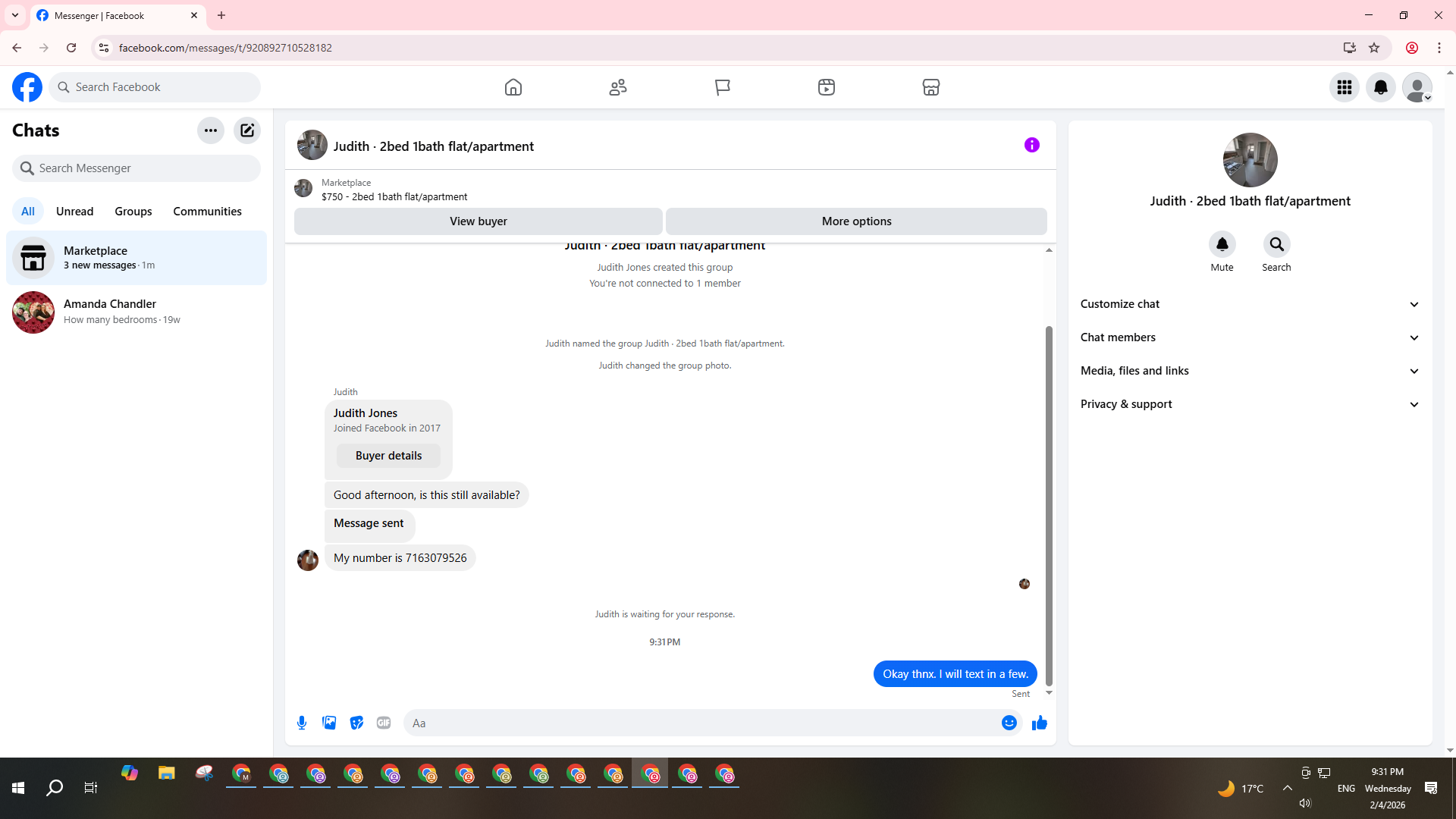The width and height of the screenshot is (1456, 819).
Task: Send a thumbs up like
Action: point(1039,723)
